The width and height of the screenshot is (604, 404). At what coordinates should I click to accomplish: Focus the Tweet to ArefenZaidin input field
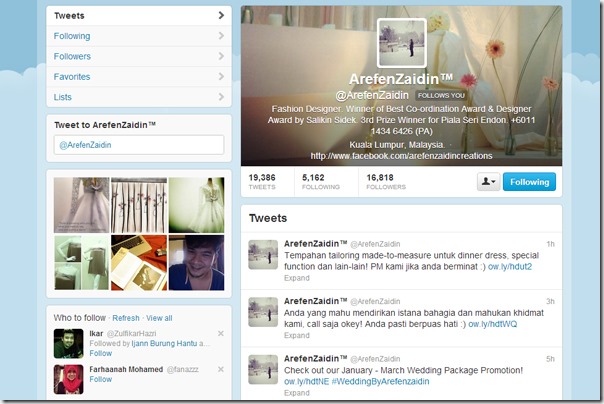click(139, 145)
